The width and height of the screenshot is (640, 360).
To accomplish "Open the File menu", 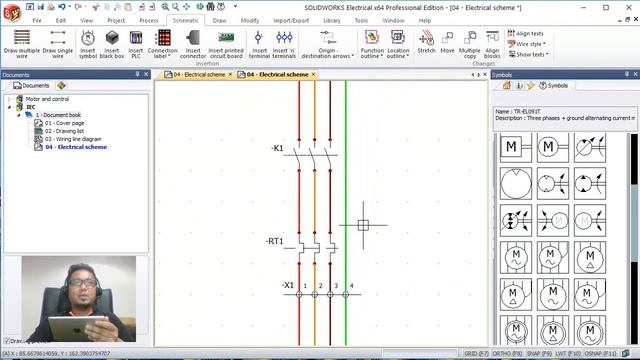I will pos(37,20).
